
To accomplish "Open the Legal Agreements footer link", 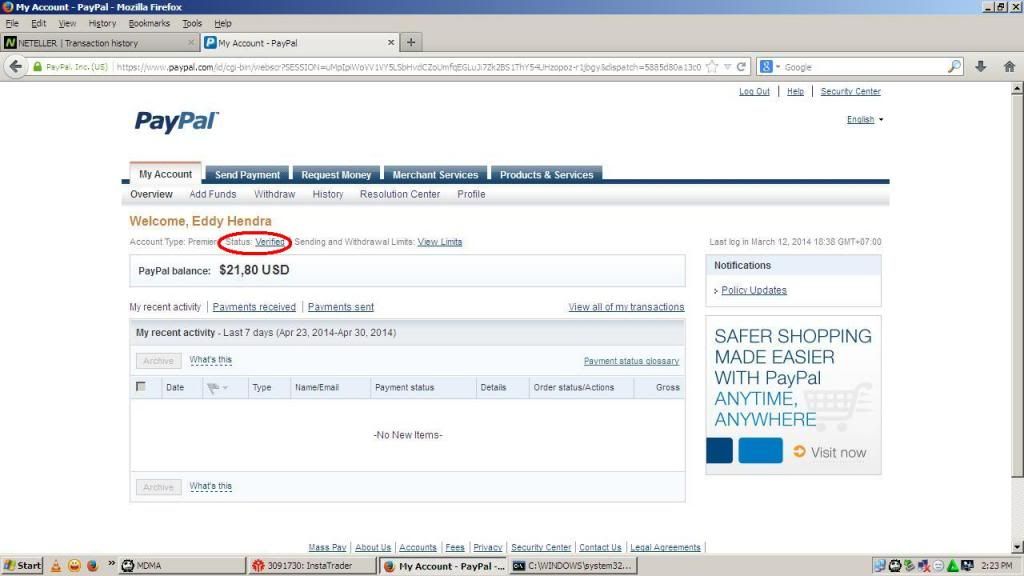I will 665,547.
